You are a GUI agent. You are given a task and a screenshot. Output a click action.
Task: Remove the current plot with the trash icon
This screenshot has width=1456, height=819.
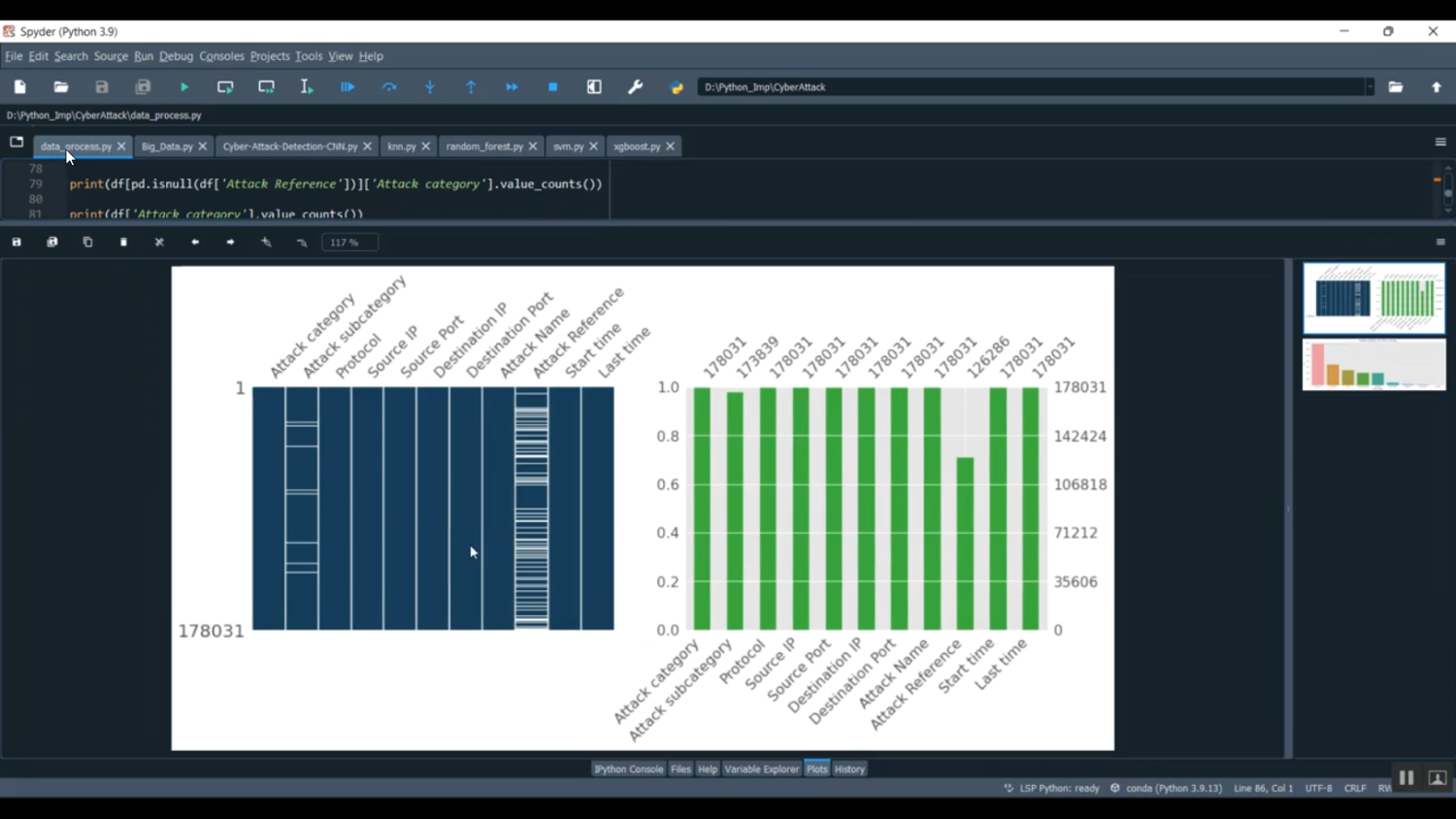(x=124, y=243)
